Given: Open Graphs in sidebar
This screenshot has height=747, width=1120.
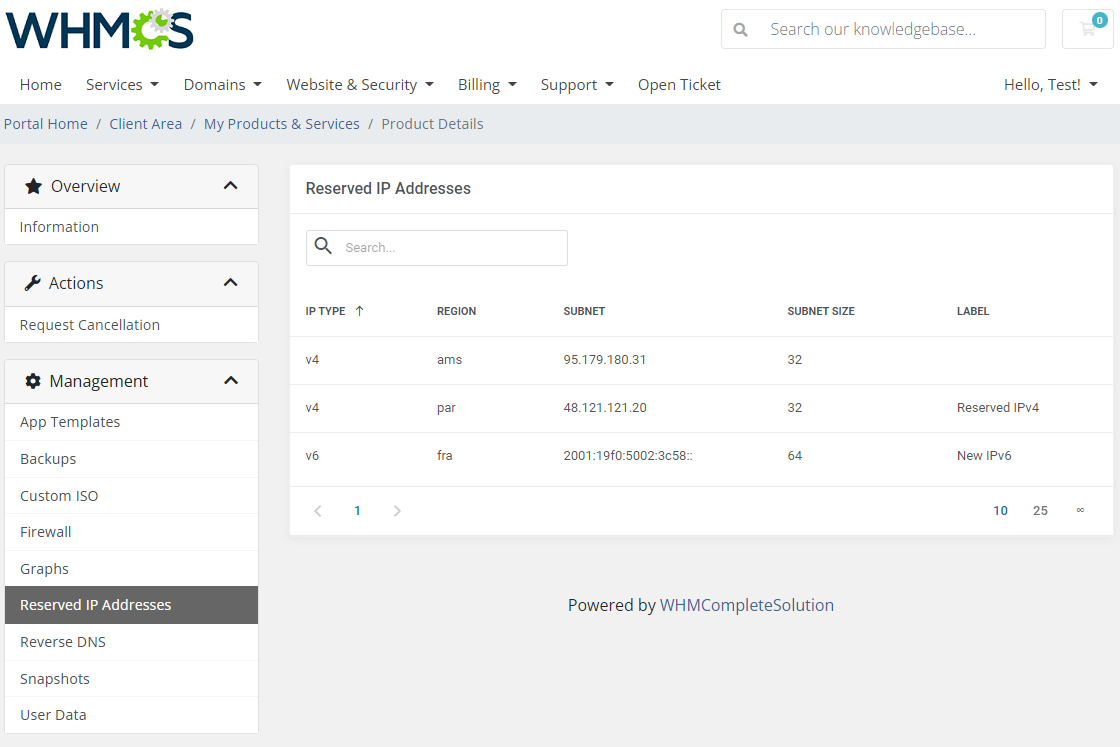Looking at the screenshot, I should pyautogui.click(x=131, y=569).
